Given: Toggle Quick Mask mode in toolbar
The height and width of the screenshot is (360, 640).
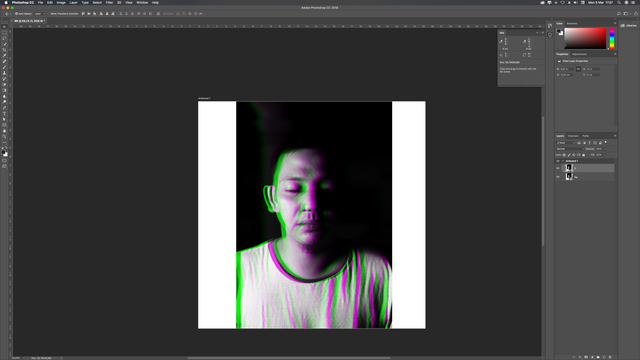Looking at the screenshot, I should click(x=4, y=161).
